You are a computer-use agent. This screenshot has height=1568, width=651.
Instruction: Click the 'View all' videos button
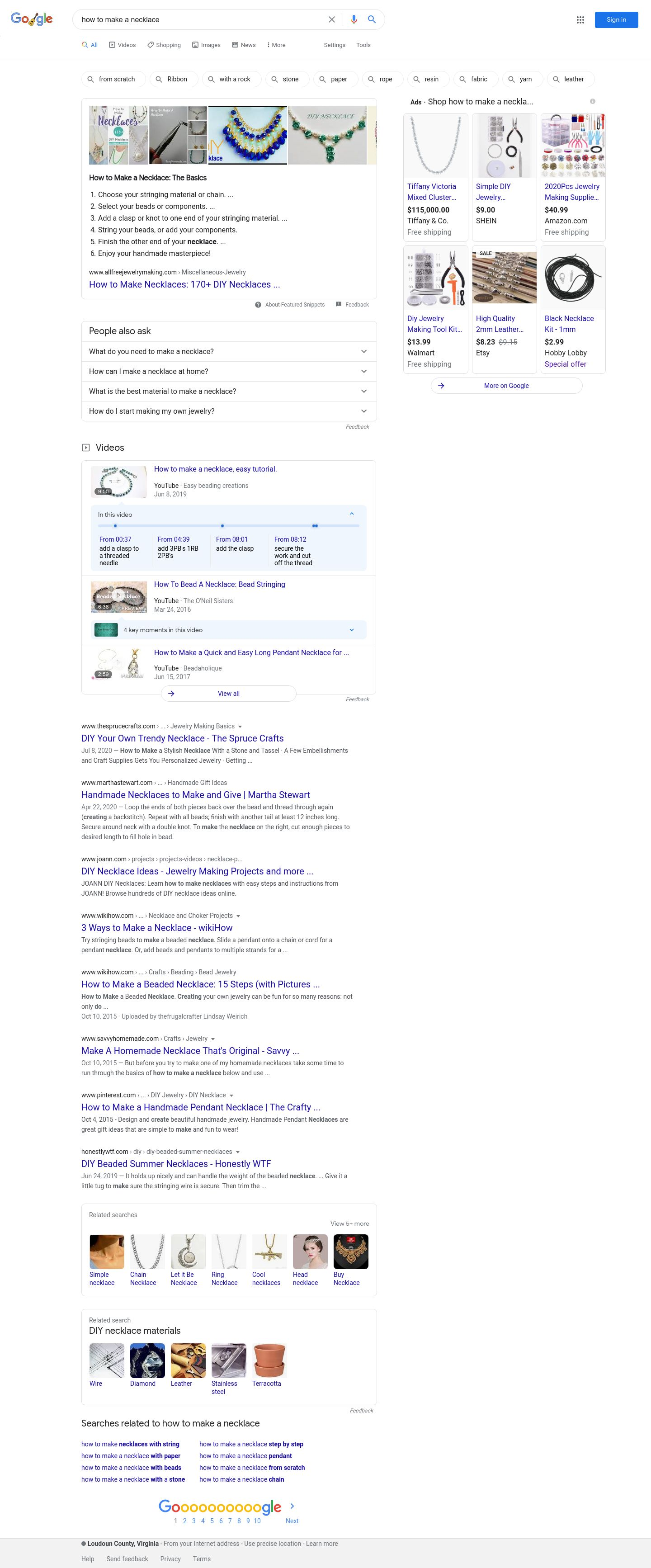(229, 693)
